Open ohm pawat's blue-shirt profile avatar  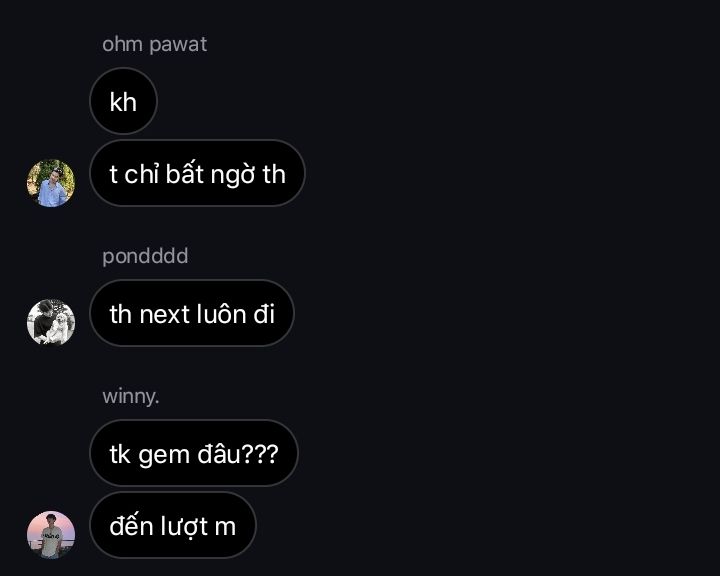[51, 183]
